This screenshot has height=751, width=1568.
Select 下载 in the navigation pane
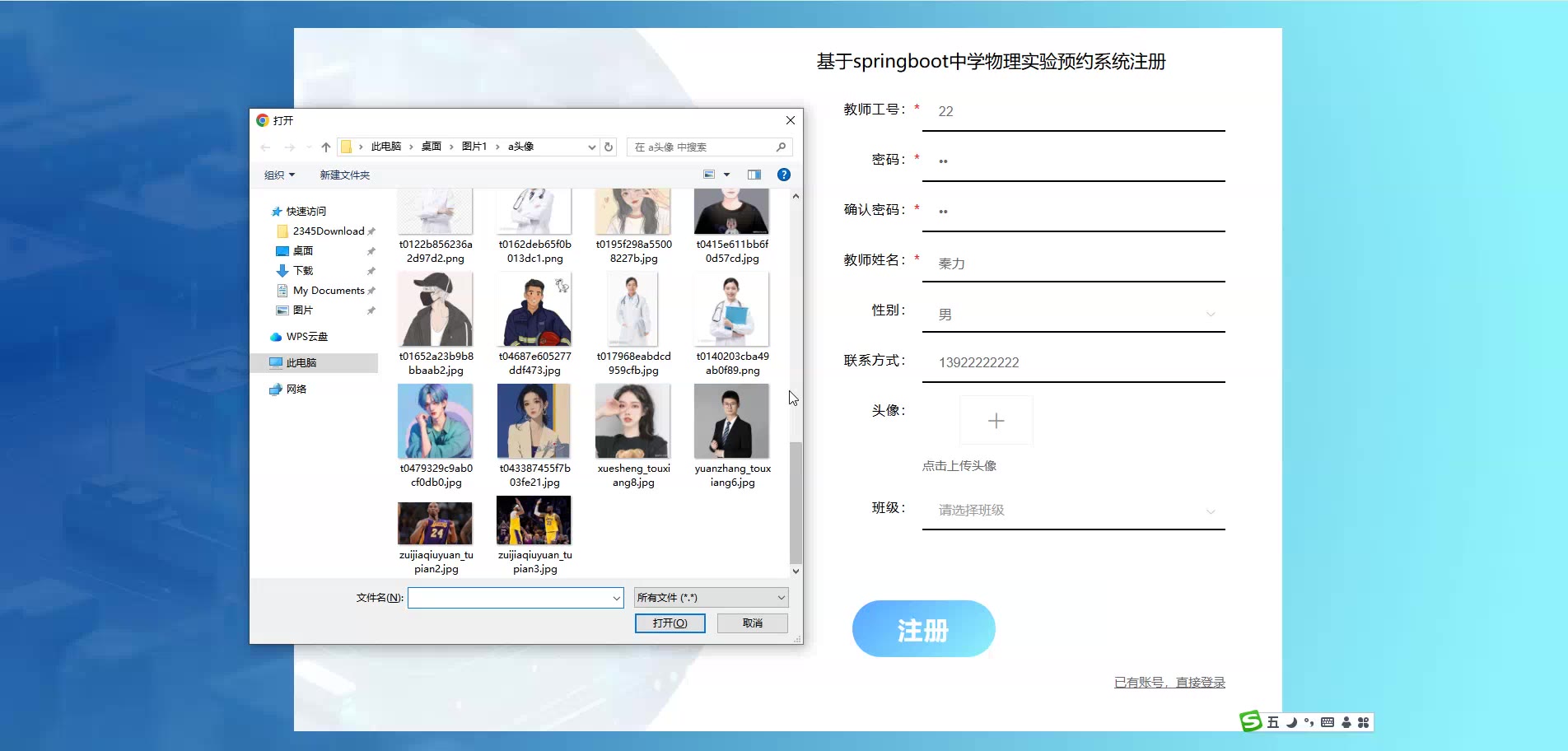coord(303,271)
